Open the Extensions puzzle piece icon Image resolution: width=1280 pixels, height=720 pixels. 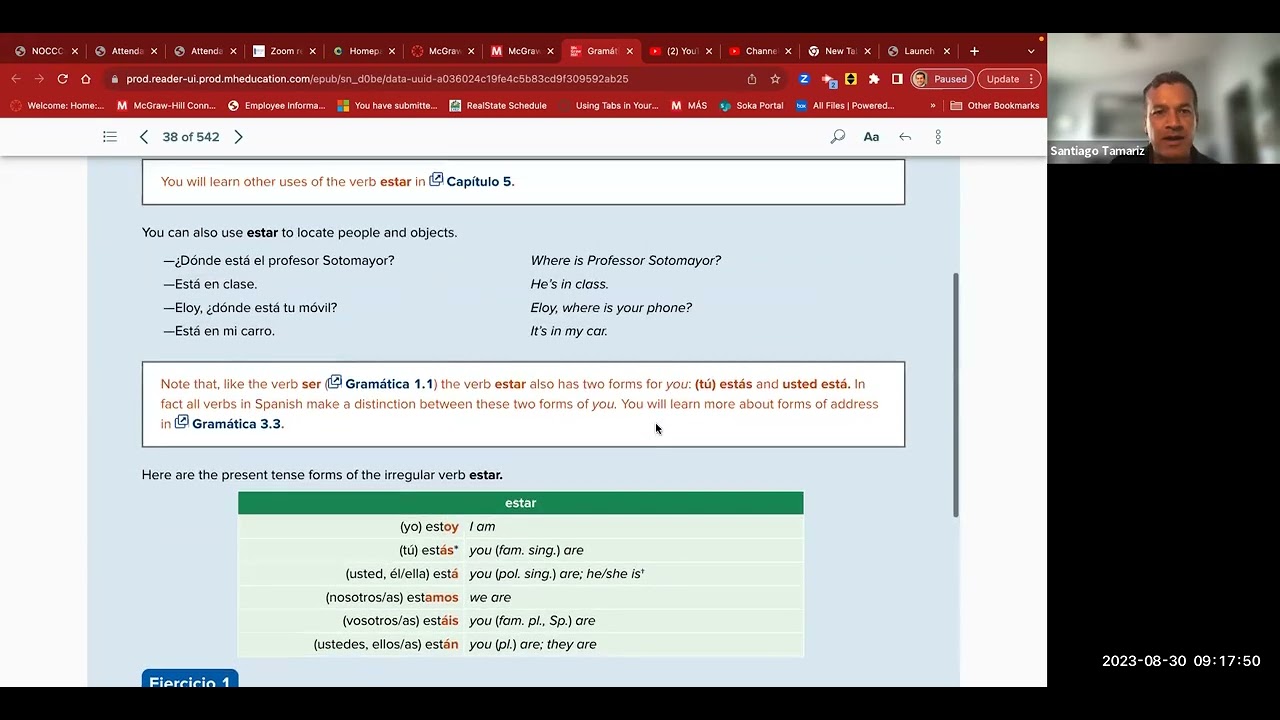coord(874,79)
